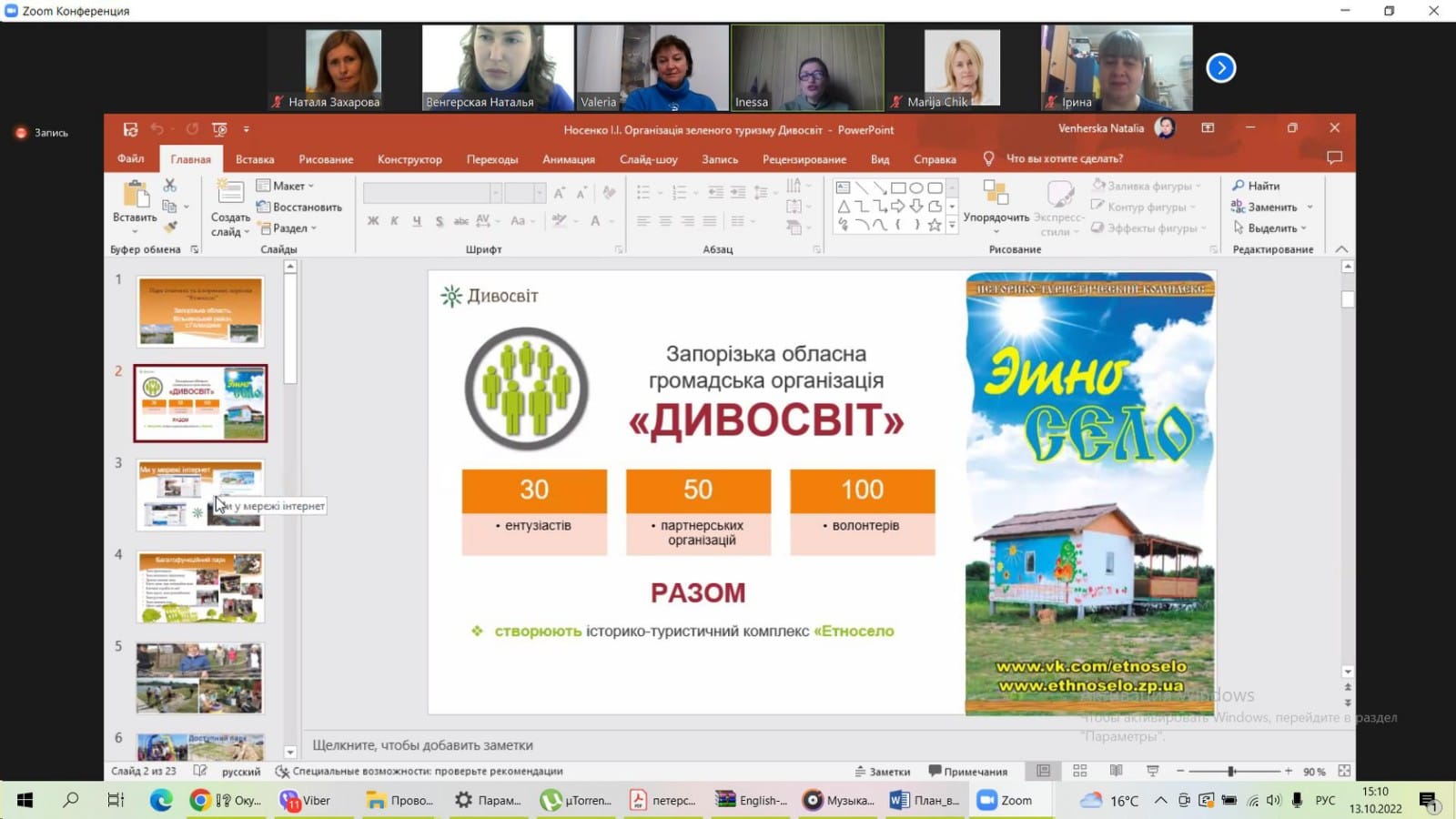Click the Create Slide icon
This screenshot has height=819, width=1456.
point(229,193)
